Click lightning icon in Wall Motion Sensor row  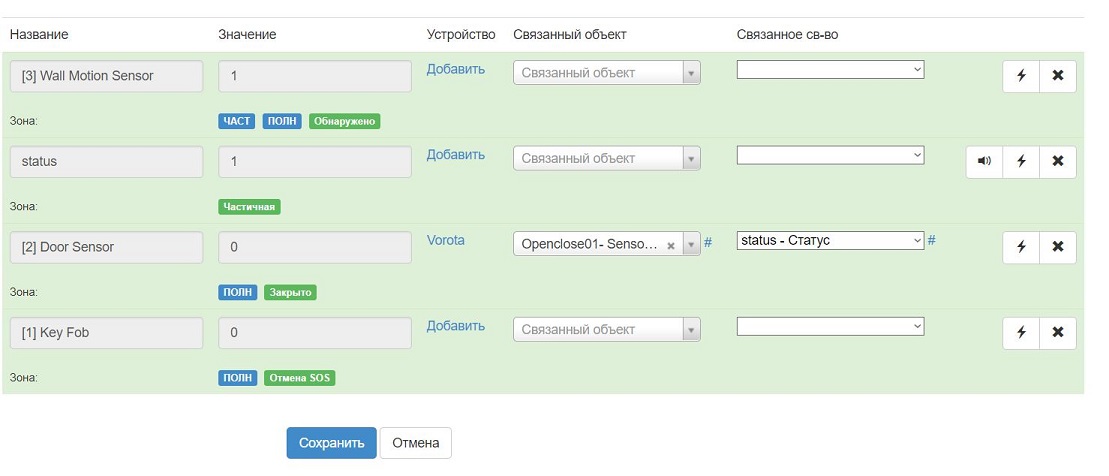[x=1021, y=77]
